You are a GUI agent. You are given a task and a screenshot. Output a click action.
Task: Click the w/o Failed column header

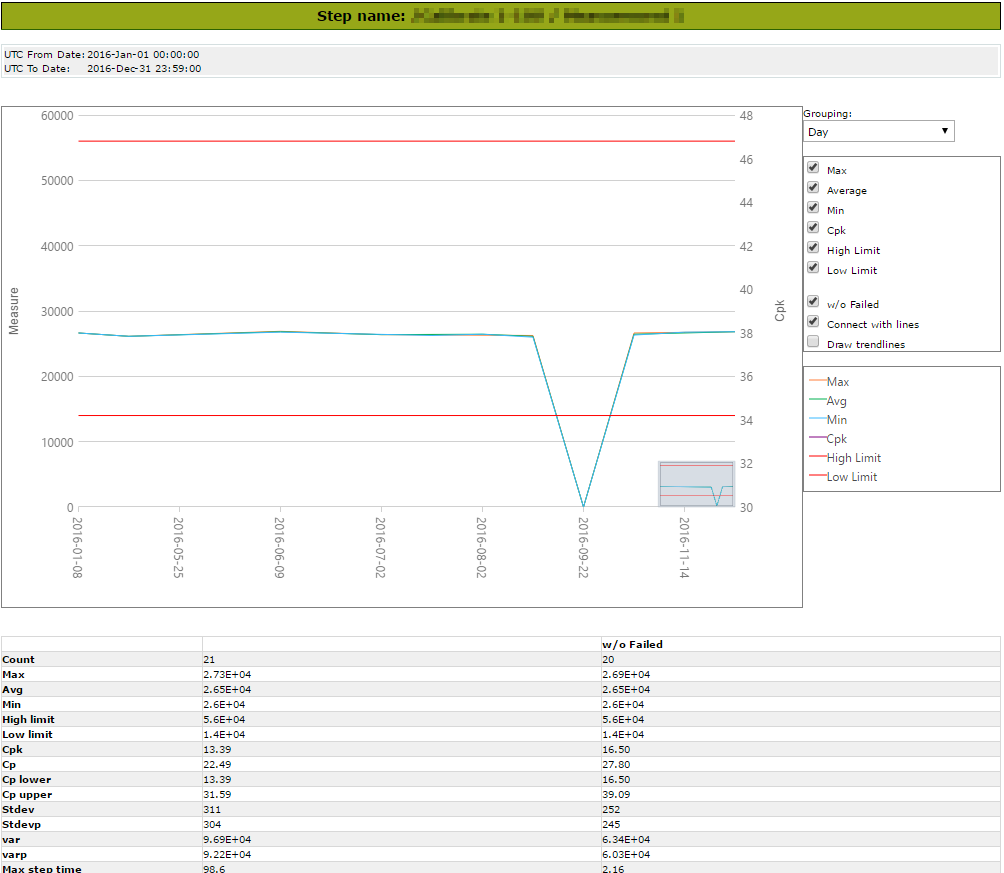pyautogui.click(x=632, y=644)
